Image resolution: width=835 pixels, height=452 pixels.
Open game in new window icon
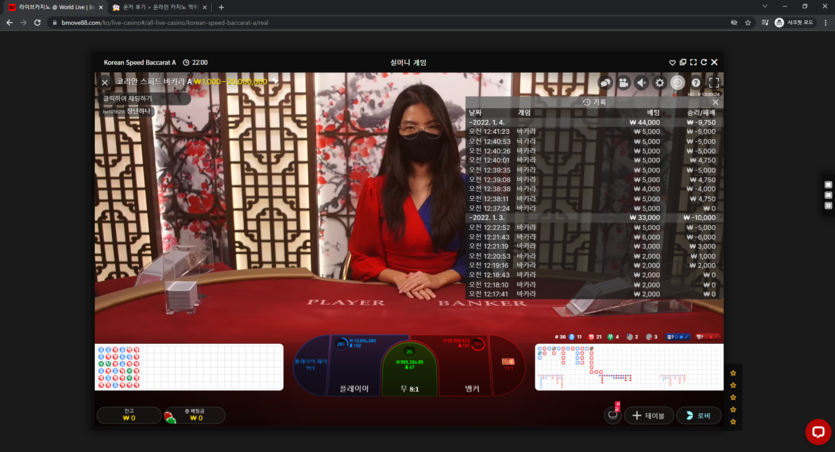683,62
